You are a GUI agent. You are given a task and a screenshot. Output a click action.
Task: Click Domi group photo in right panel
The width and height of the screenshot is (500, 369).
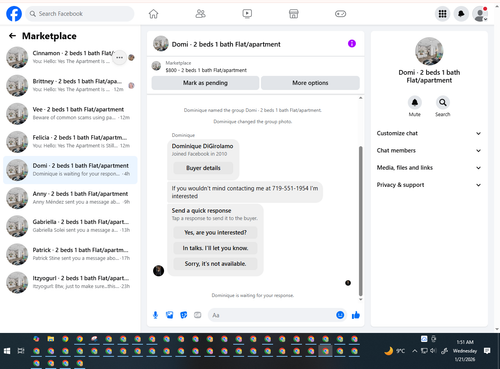[x=429, y=51]
